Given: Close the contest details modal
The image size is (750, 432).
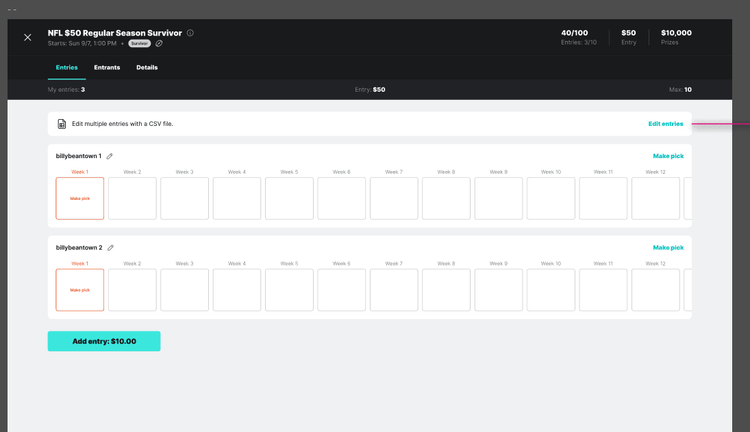Looking at the screenshot, I should (27, 37).
